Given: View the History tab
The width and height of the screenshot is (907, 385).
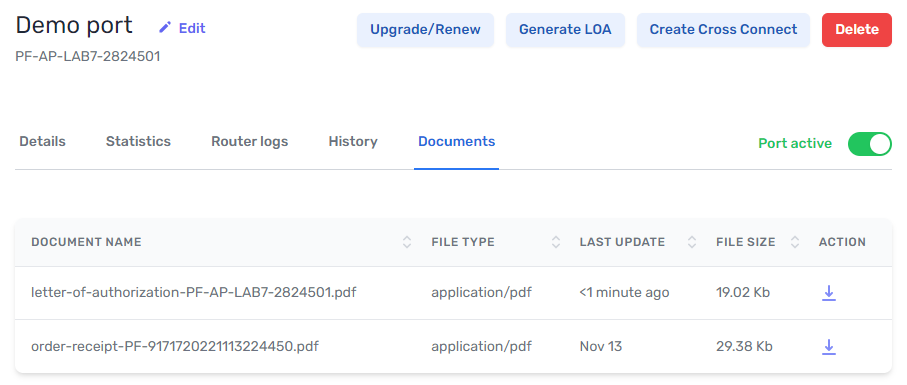Looking at the screenshot, I should [353, 142].
